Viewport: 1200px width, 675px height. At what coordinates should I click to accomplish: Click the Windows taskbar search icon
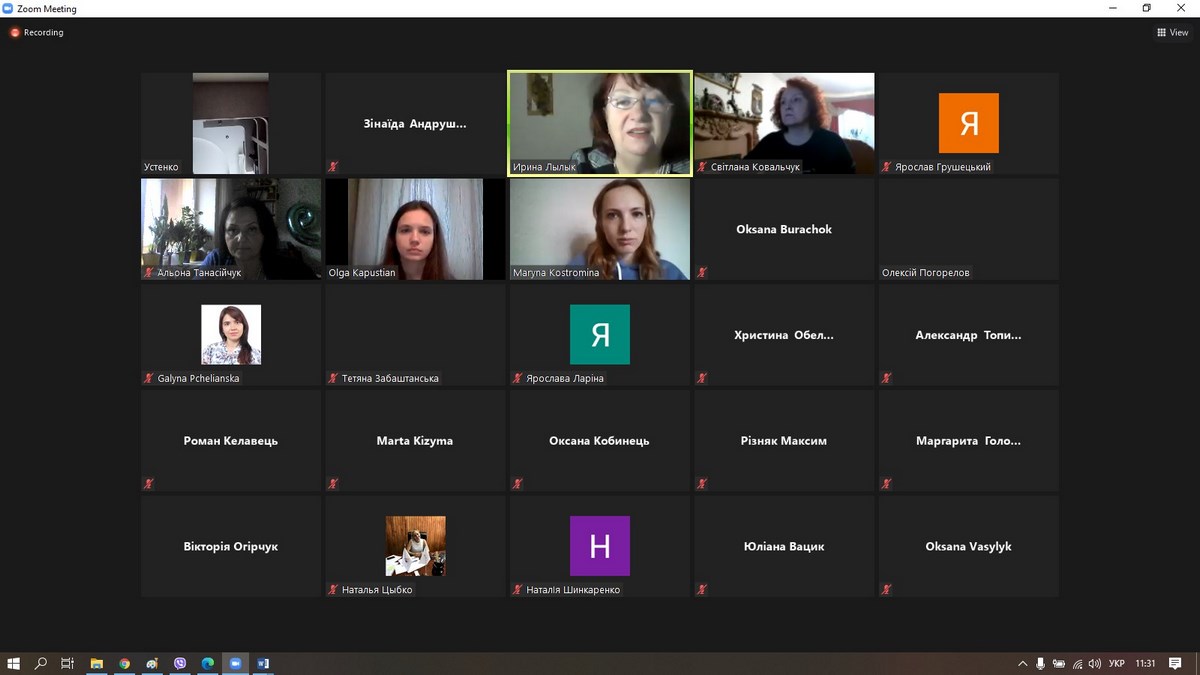[41, 663]
